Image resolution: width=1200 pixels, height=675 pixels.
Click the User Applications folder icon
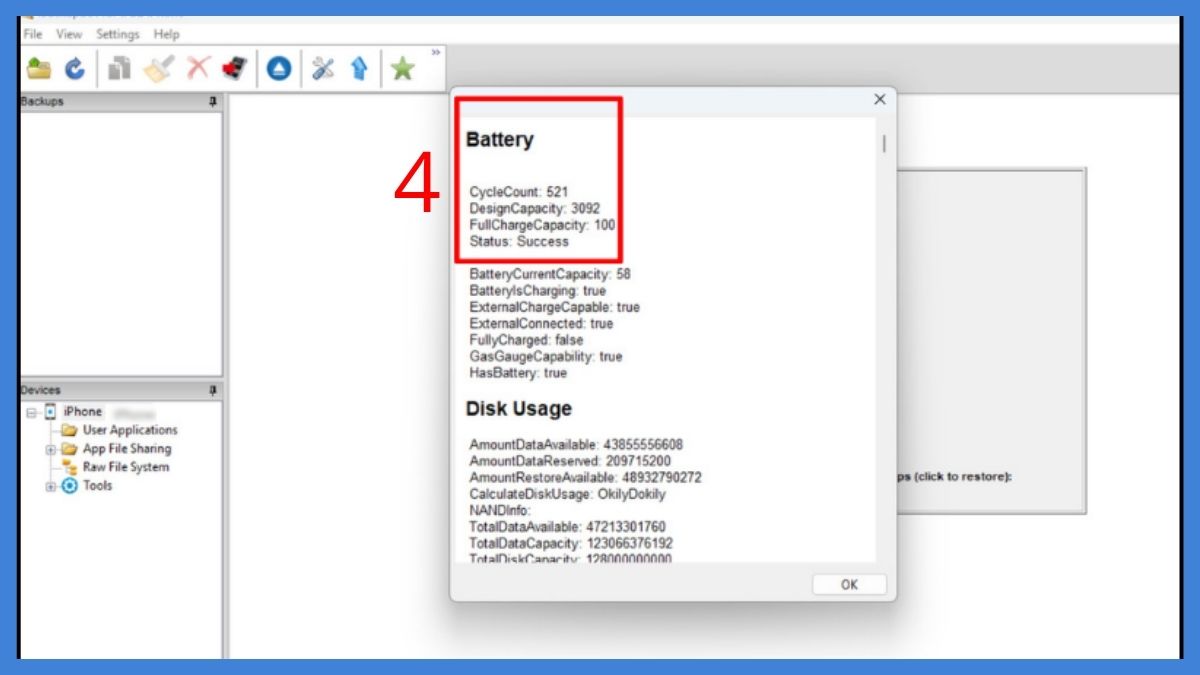[x=70, y=430]
